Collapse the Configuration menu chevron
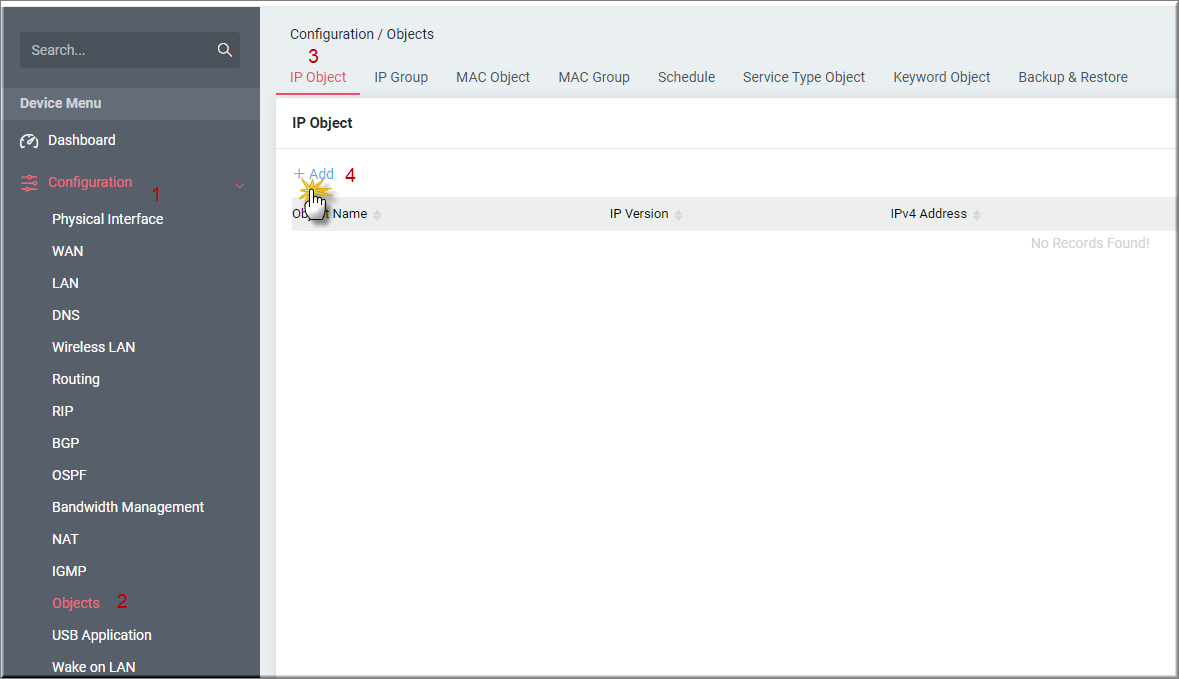 click(240, 185)
